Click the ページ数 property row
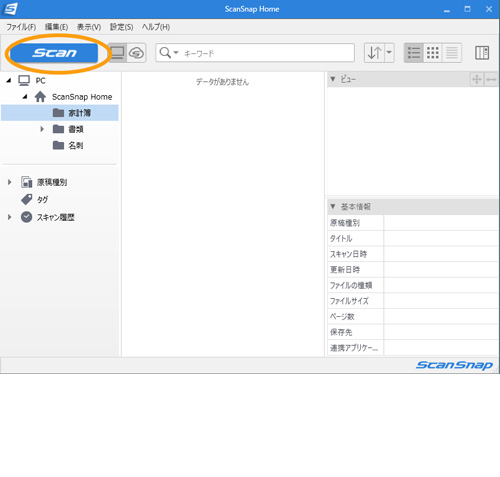Screen dimensions: 500x477 point(413,317)
